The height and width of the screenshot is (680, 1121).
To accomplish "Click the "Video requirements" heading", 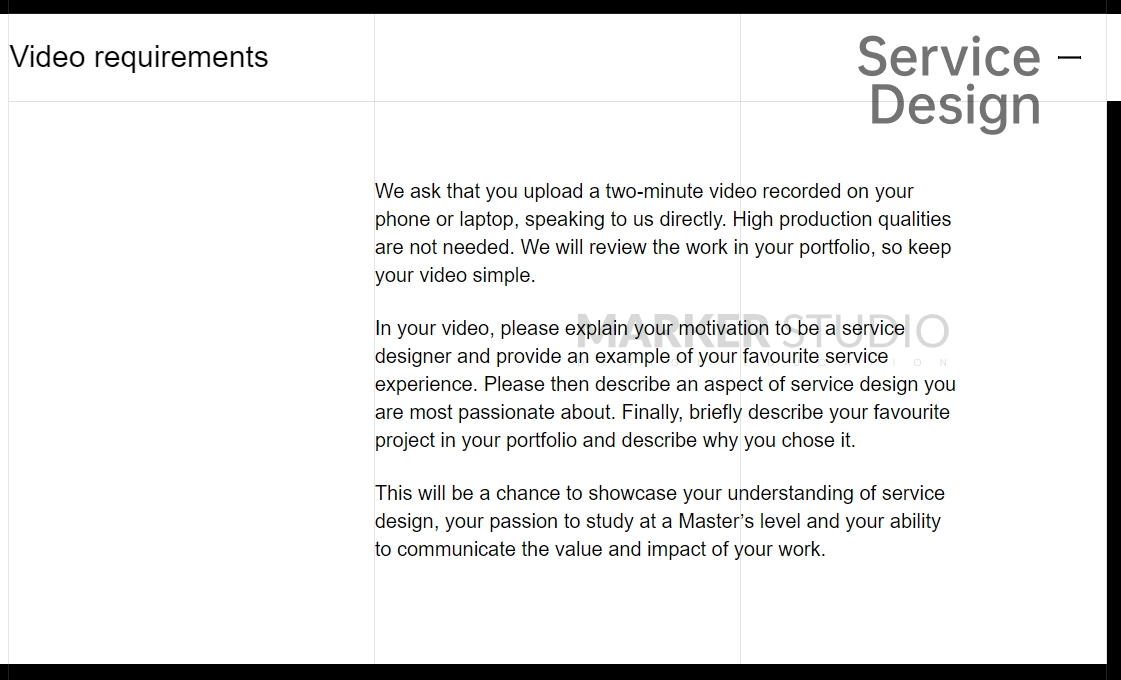I will (x=139, y=57).
